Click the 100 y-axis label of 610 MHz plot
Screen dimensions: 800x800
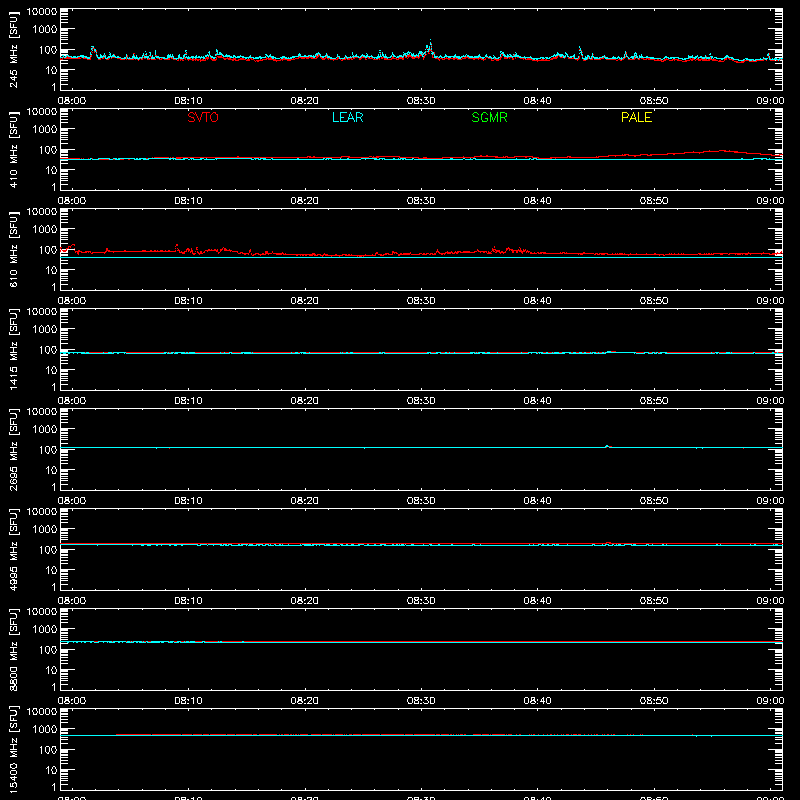pos(48,250)
